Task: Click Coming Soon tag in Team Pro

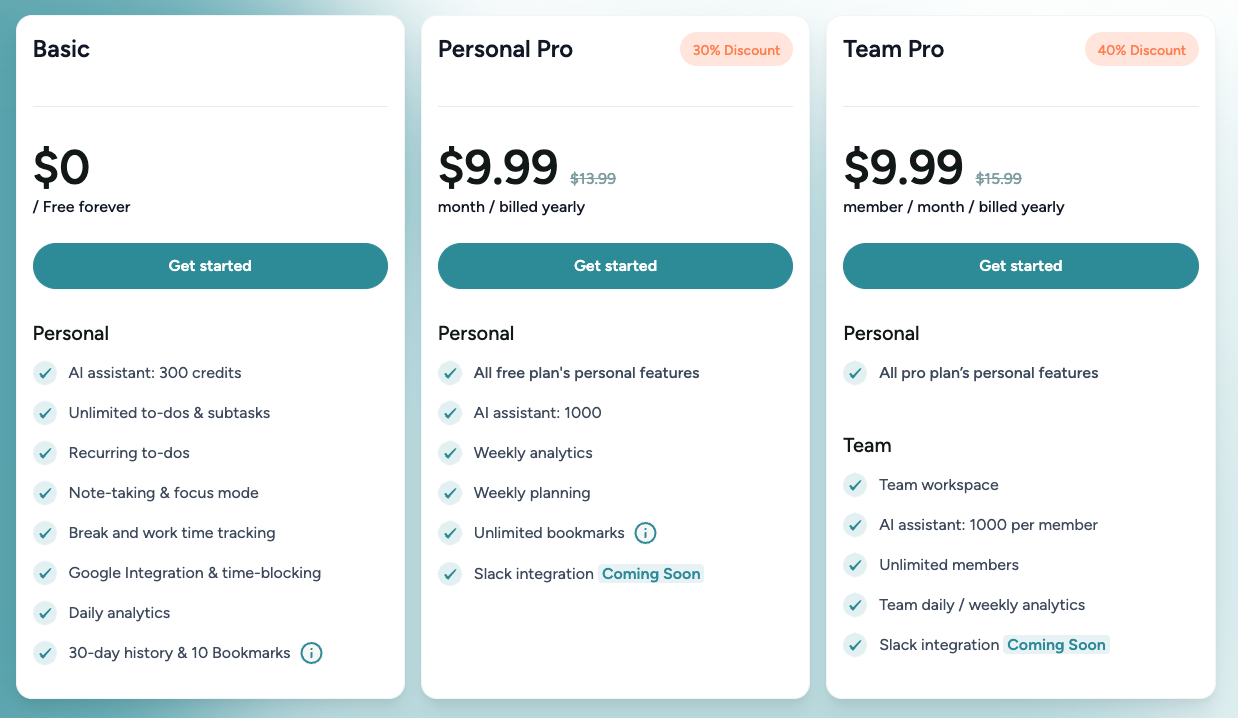Action: click(1056, 645)
